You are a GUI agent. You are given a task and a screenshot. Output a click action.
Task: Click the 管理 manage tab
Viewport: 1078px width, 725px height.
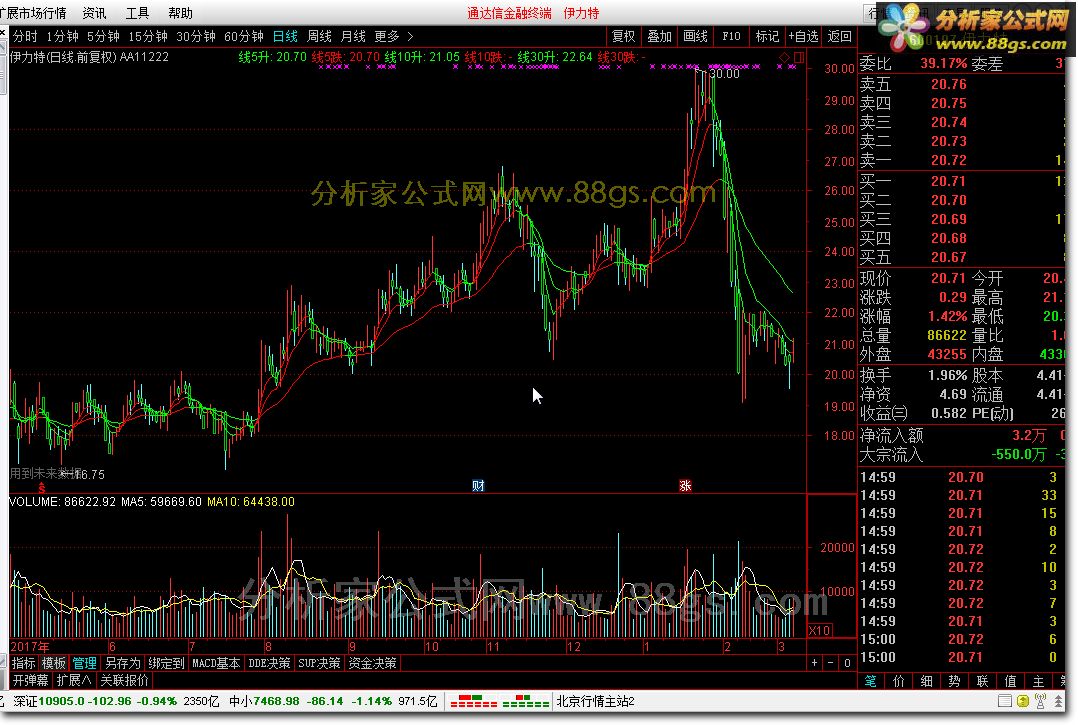point(85,663)
